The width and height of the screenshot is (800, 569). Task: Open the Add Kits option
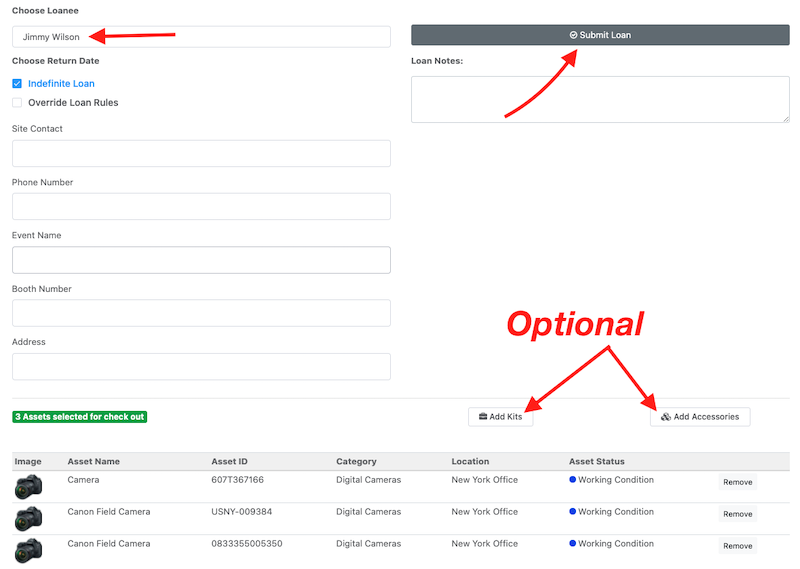(500, 417)
